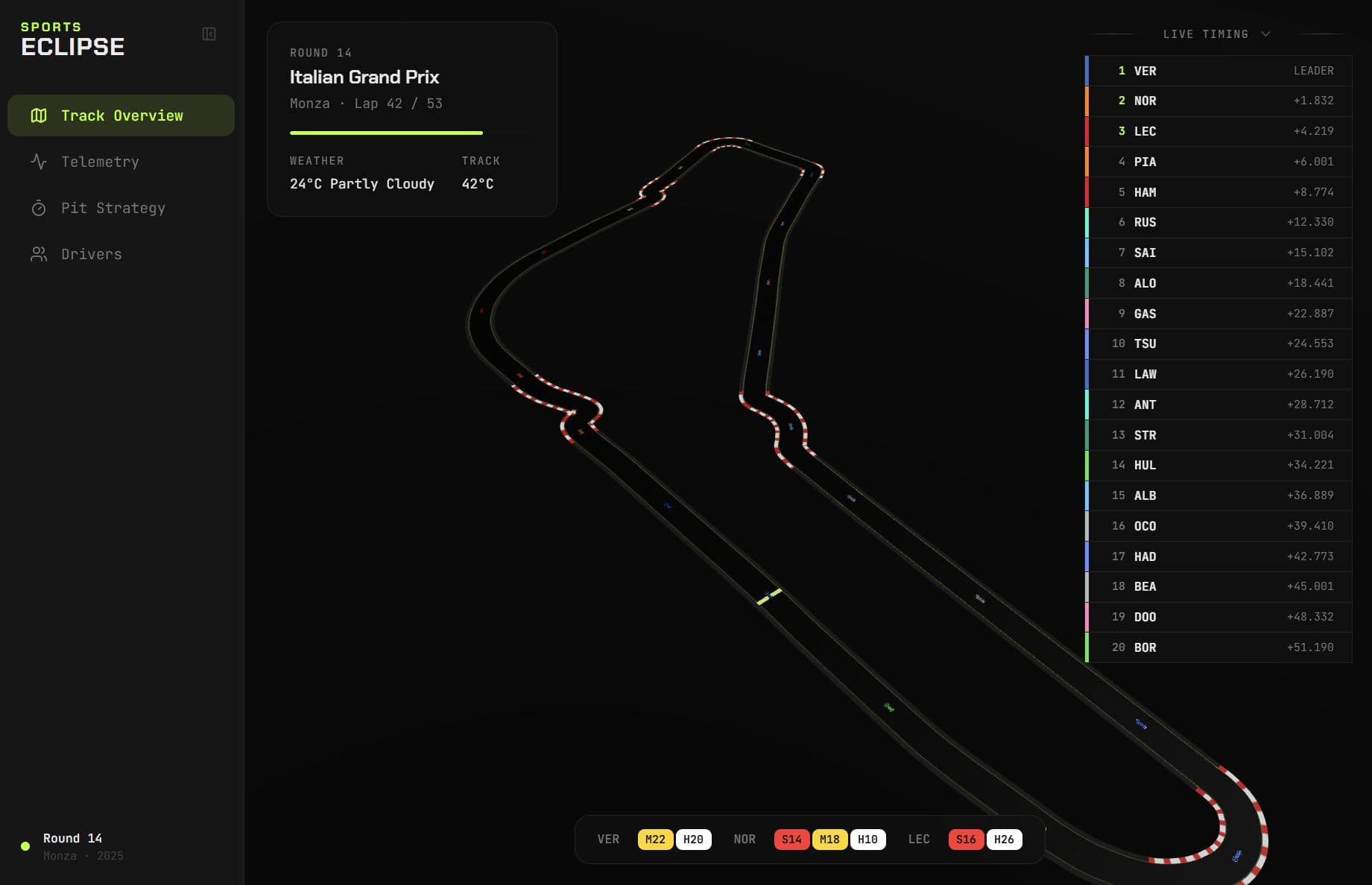This screenshot has width=1372, height=885.
Task: Click VER's M22 medium tyre stint
Action: (655, 840)
